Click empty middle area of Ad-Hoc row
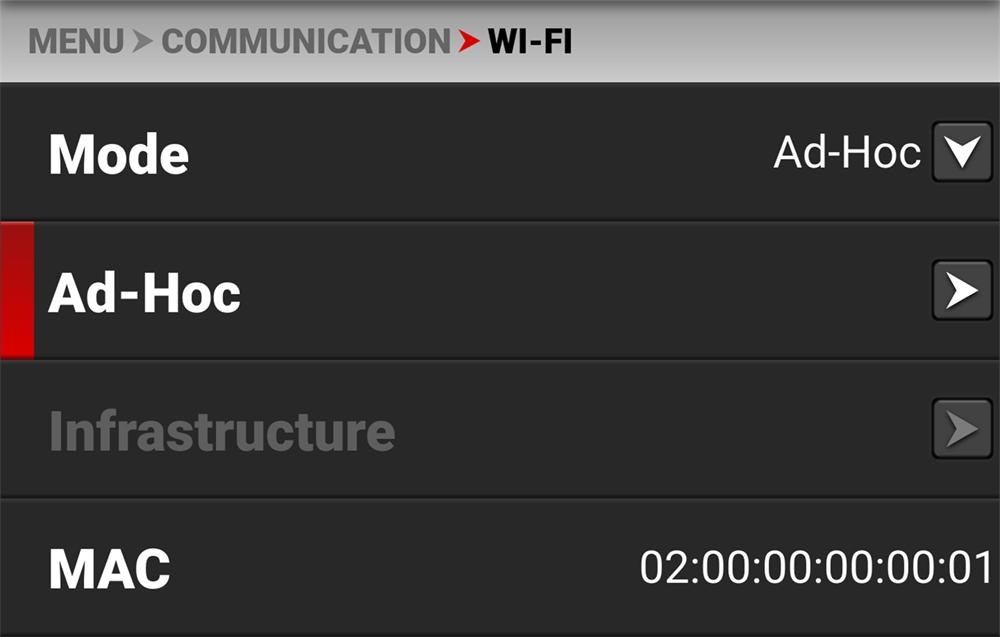The image size is (1000, 637). [574, 291]
